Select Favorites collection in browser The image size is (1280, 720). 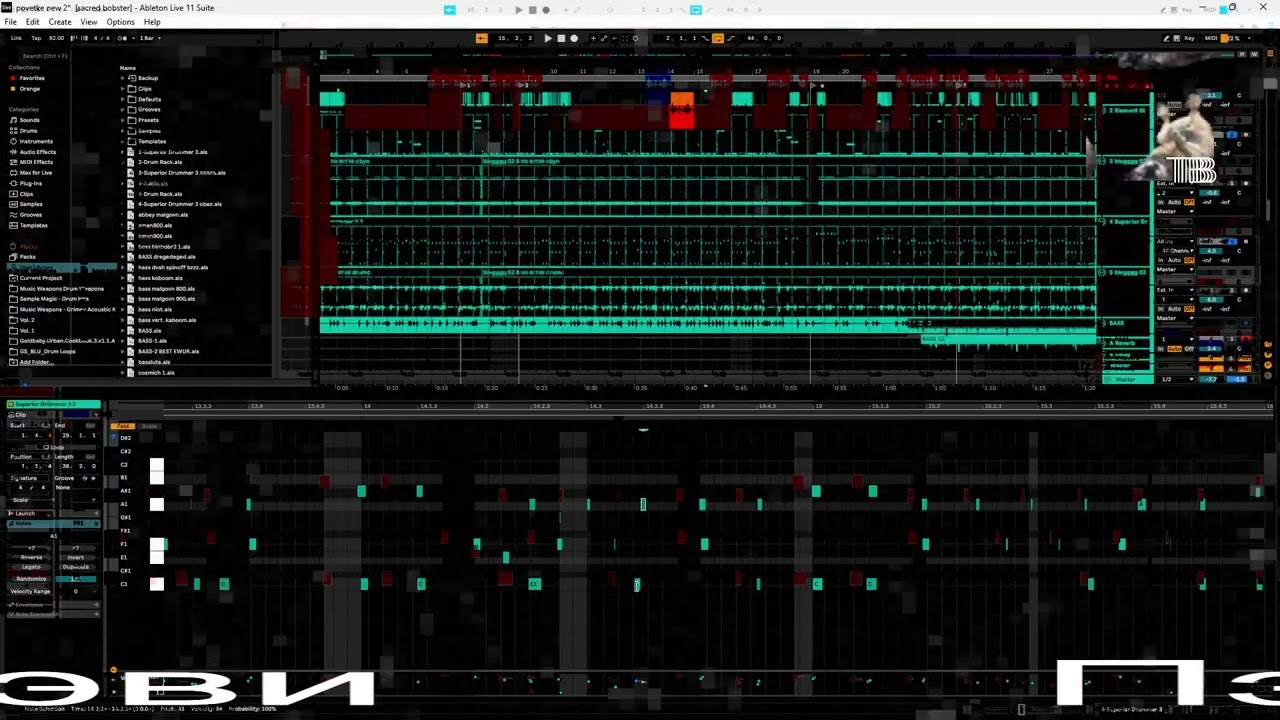coord(32,78)
